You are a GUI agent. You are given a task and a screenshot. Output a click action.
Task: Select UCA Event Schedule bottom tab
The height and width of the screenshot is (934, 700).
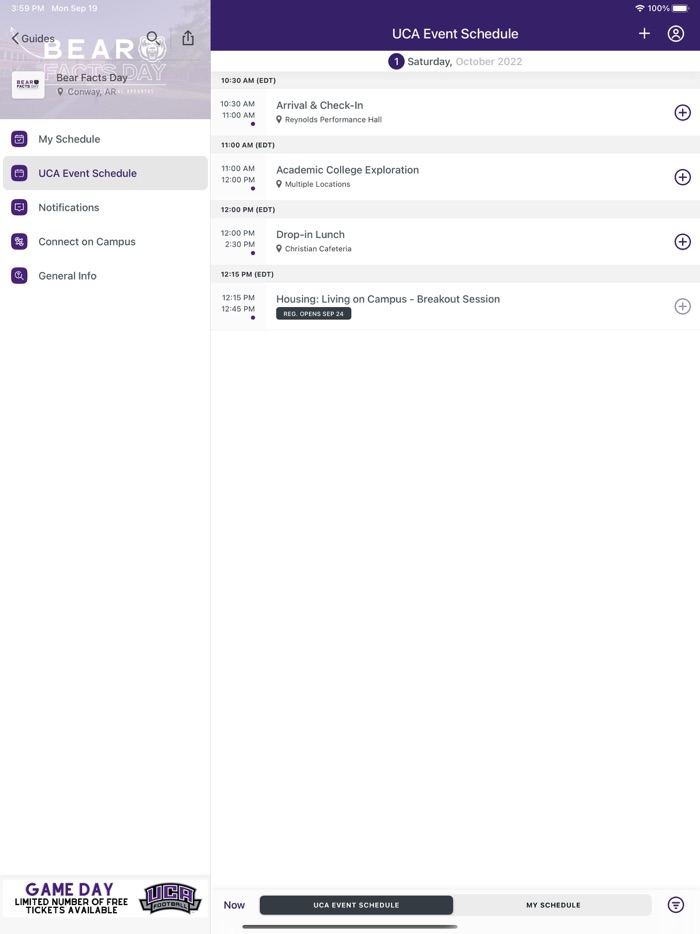point(356,905)
